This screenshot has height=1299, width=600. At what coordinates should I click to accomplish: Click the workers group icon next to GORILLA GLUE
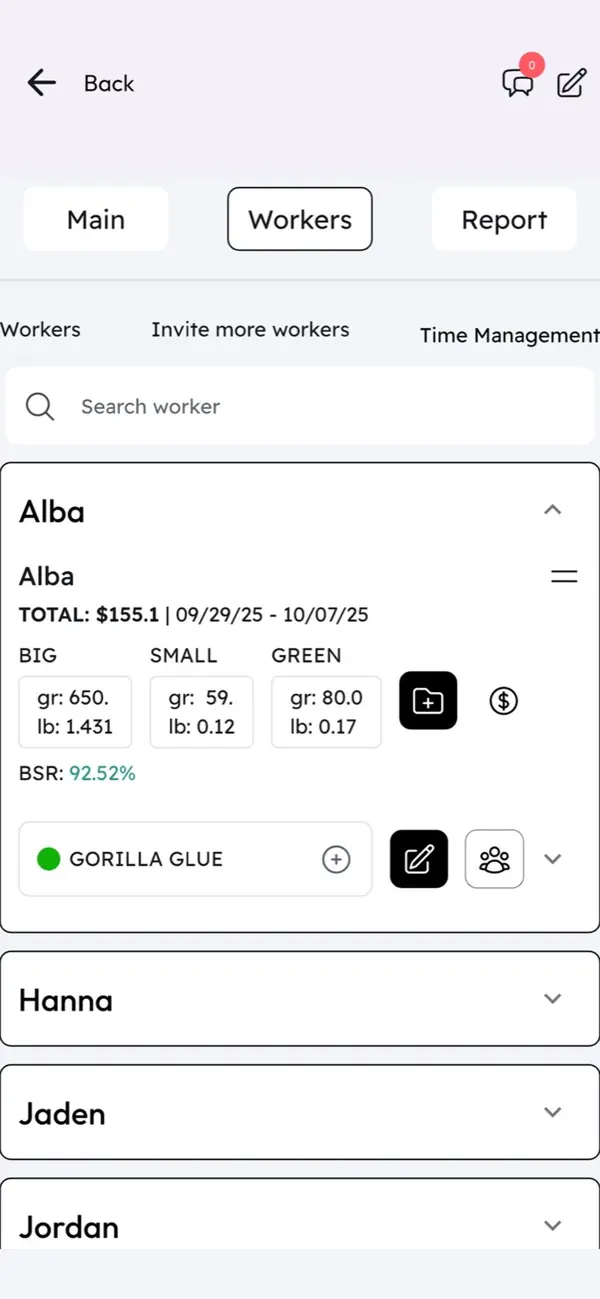click(494, 859)
